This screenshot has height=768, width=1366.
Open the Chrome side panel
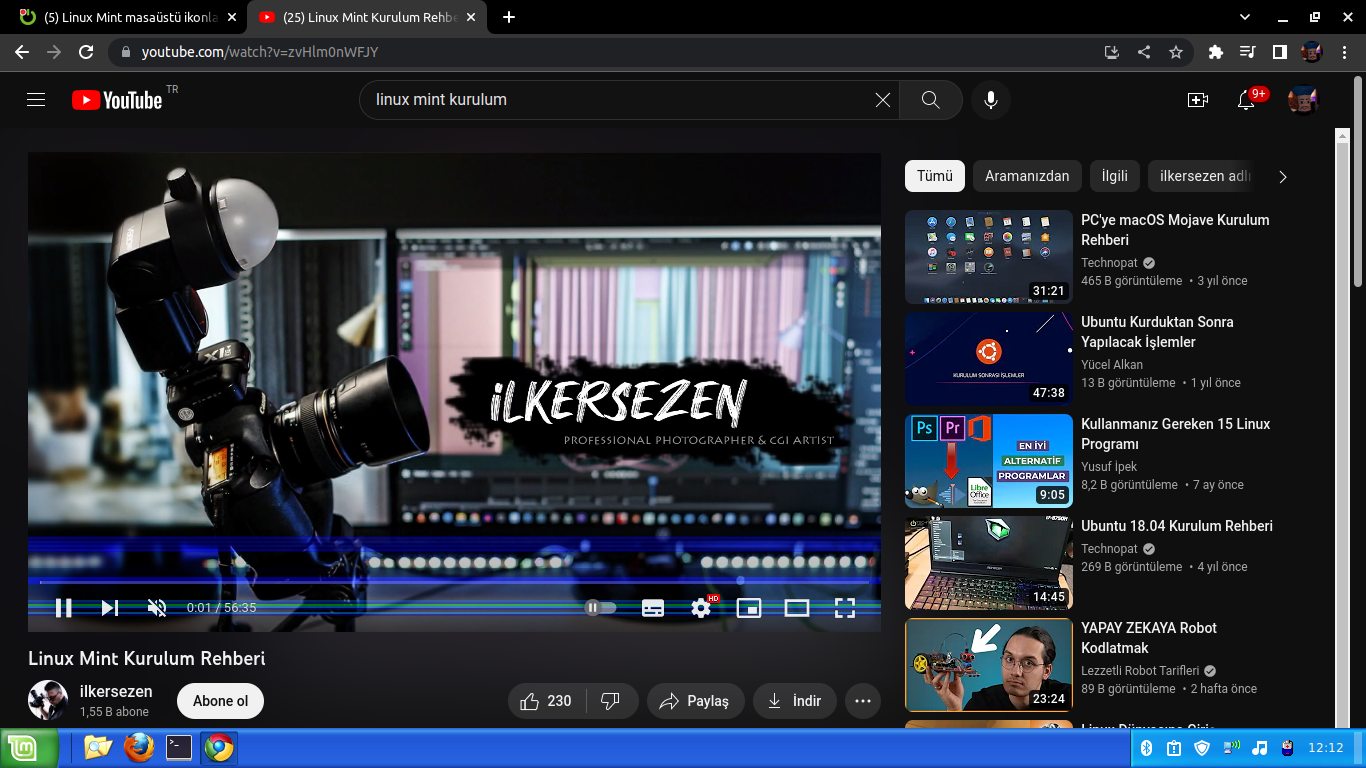tap(1279, 52)
